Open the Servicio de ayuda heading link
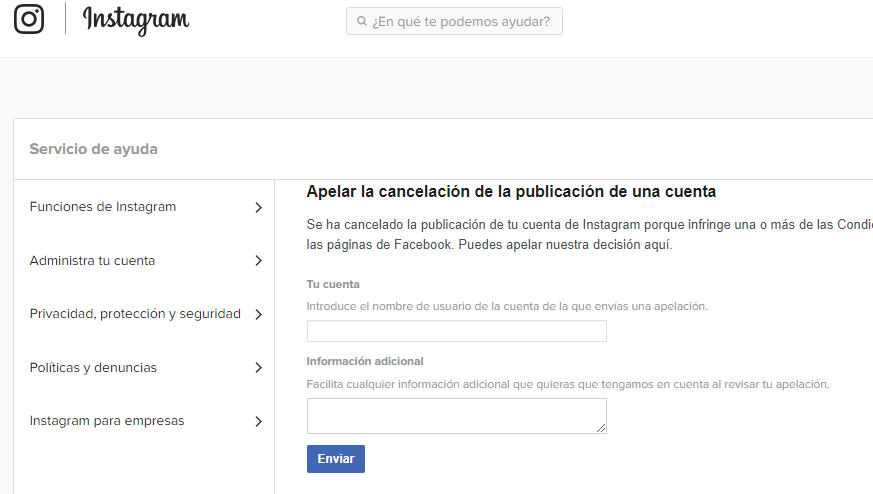Viewport: 873px width, 494px height. tap(94, 149)
